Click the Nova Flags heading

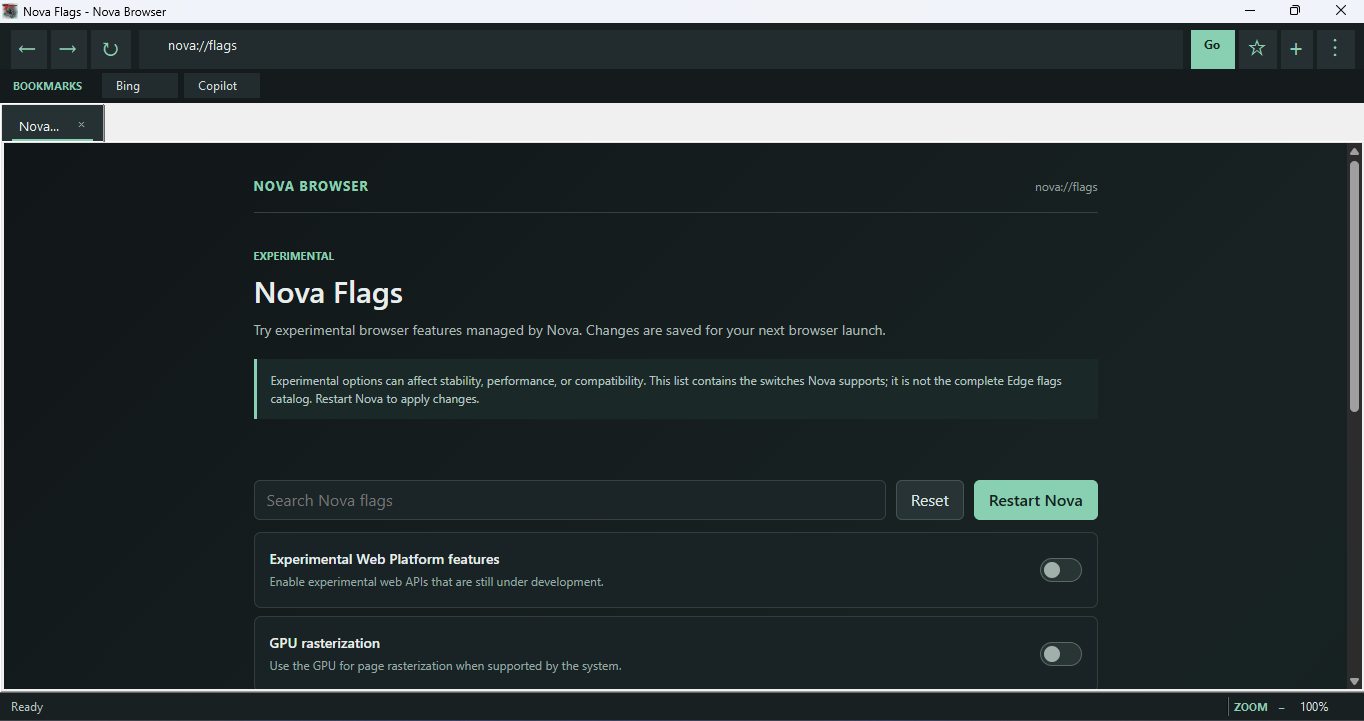point(328,293)
